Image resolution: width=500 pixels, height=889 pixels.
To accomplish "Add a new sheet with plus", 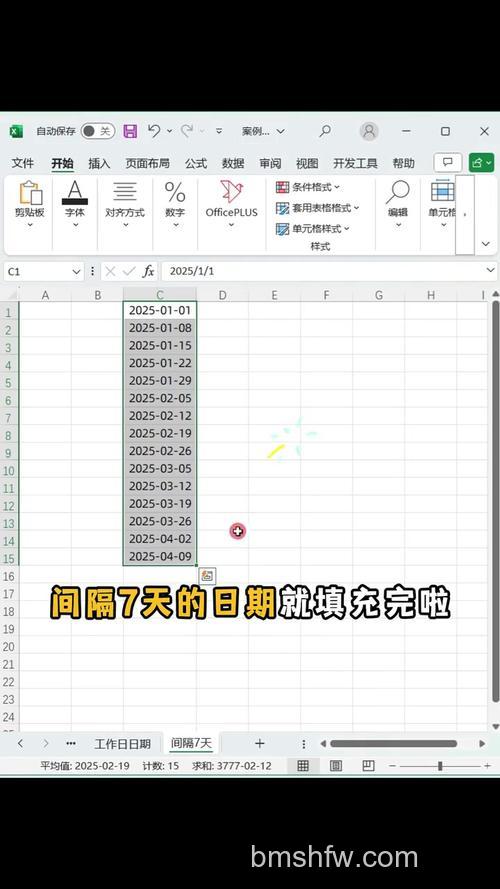I will [260, 743].
